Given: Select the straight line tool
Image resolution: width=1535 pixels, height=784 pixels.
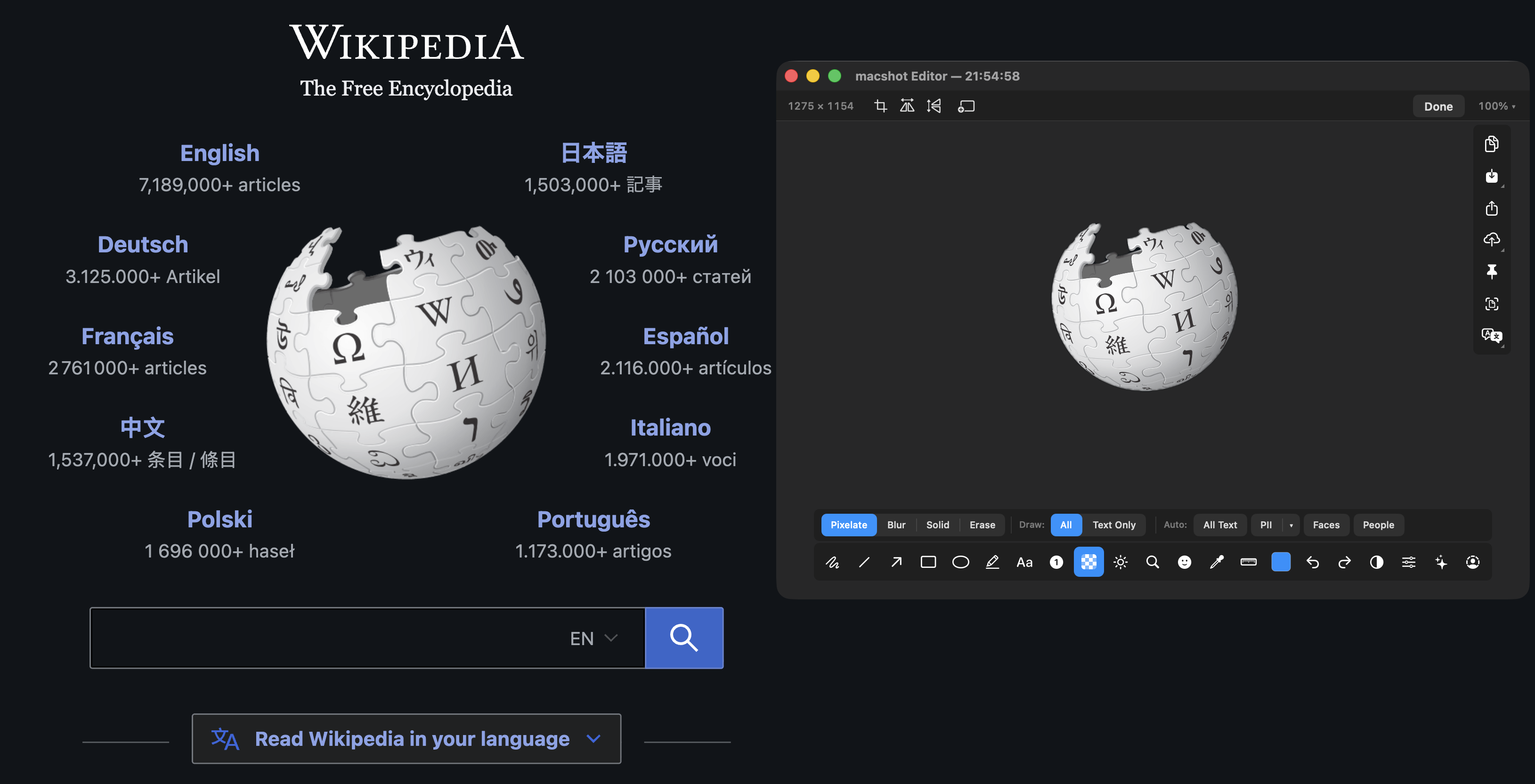Looking at the screenshot, I should pyautogui.click(x=864, y=562).
